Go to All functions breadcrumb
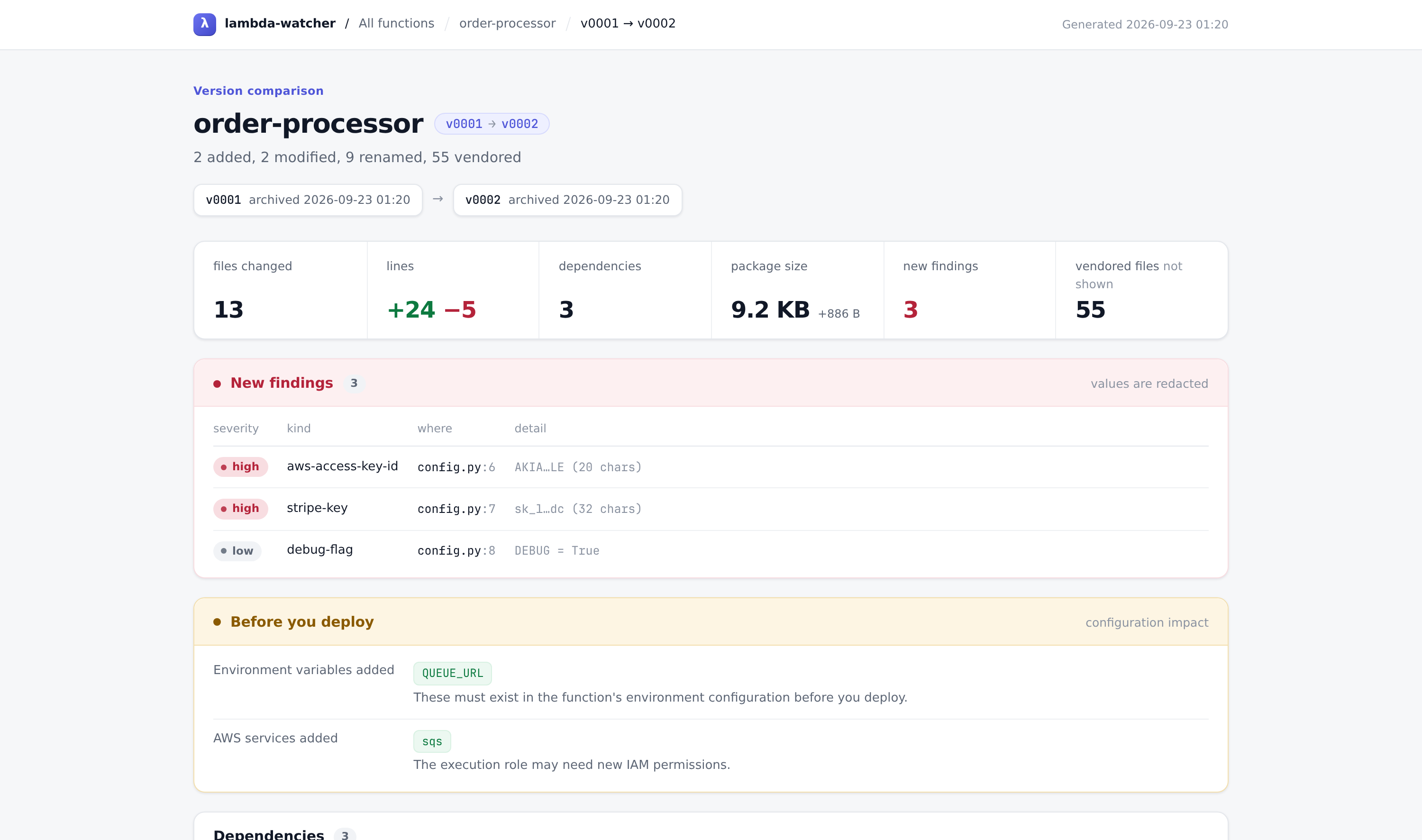 coord(396,23)
